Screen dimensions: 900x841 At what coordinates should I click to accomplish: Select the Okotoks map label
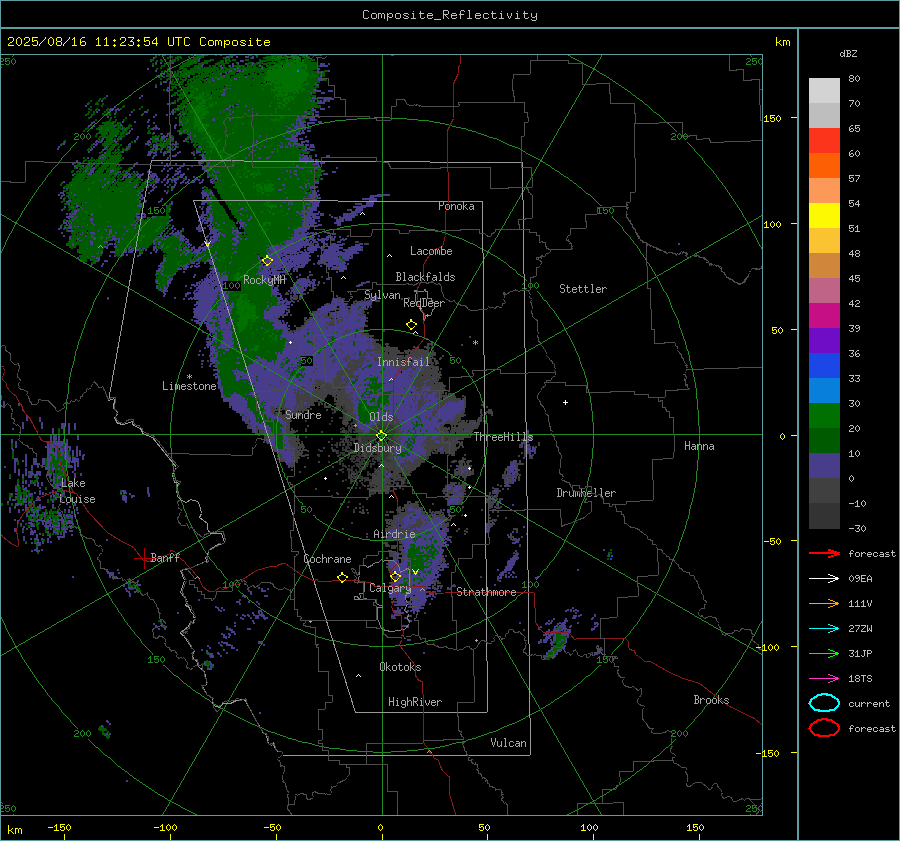(400, 667)
